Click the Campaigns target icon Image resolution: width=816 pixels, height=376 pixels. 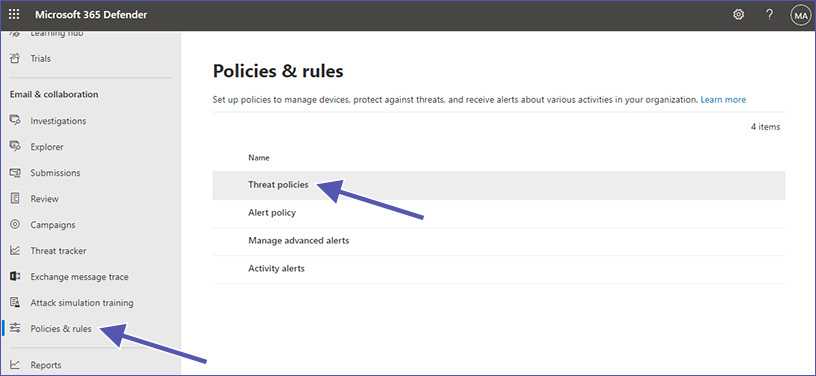[15, 225]
